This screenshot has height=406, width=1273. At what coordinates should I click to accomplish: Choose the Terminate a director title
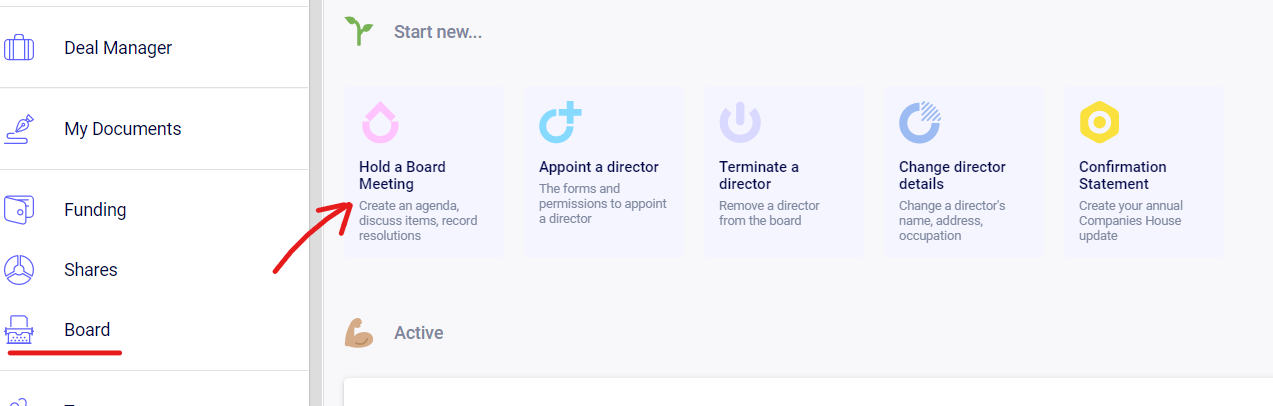758,175
